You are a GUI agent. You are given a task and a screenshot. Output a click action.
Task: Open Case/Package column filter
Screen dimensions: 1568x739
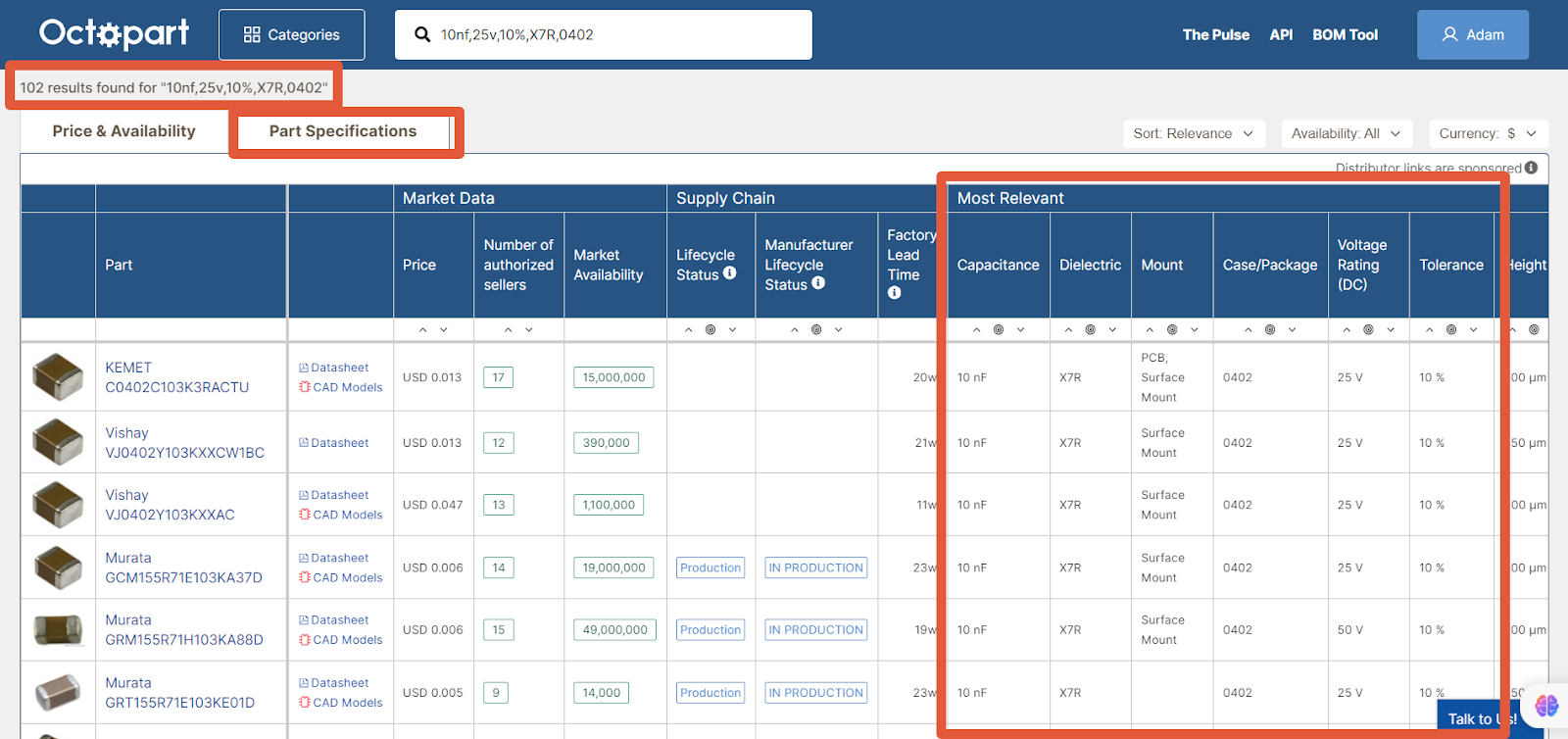click(x=1270, y=329)
